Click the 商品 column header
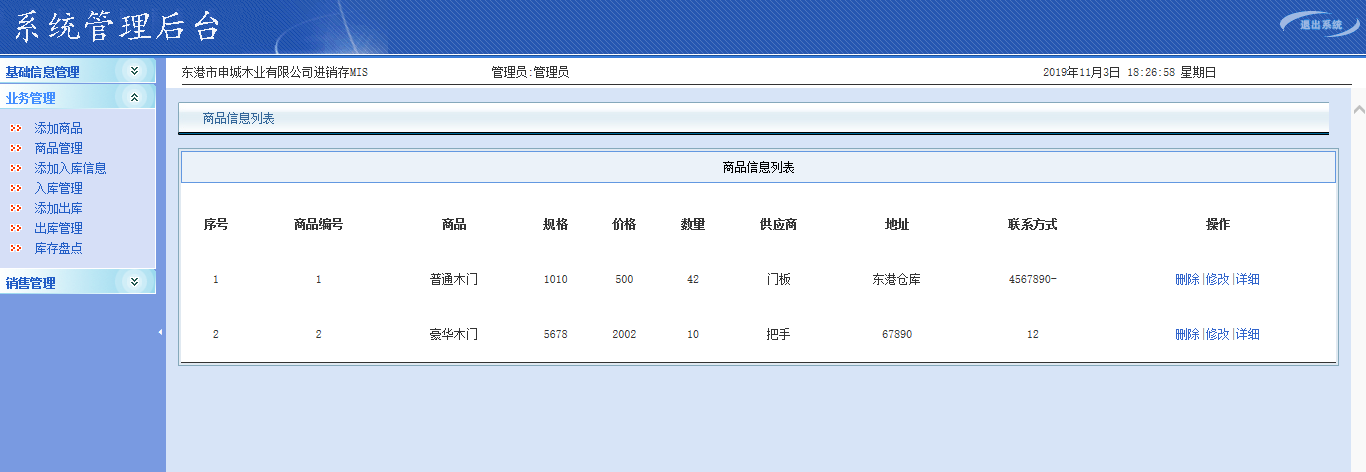Screen dimensions: 1366x472 (454, 224)
